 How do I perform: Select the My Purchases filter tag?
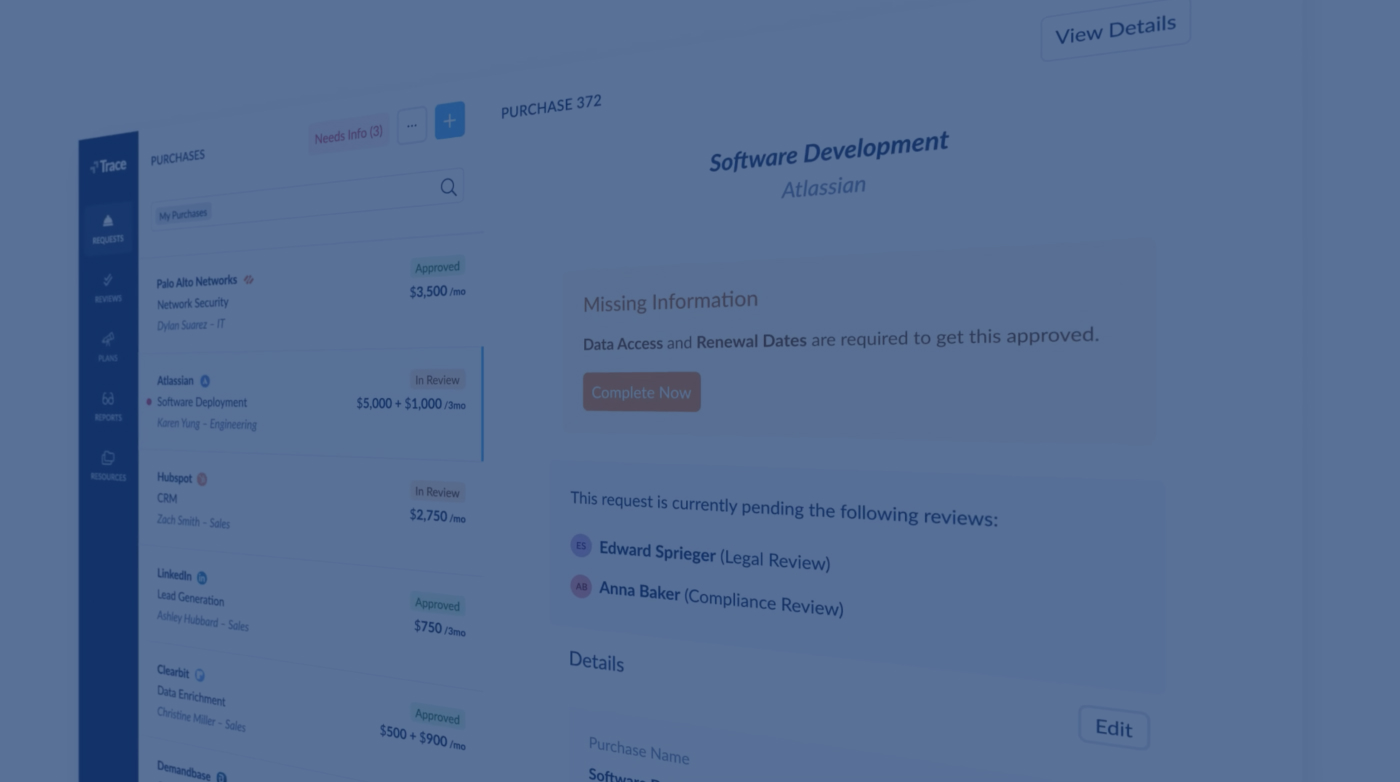(x=183, y=214)
